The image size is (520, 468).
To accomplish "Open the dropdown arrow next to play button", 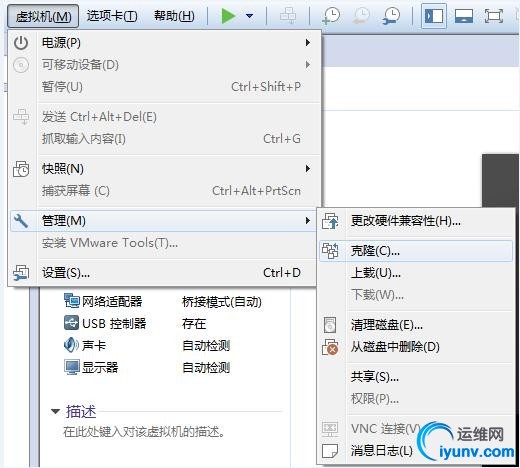I will click(x=249, y=16).
